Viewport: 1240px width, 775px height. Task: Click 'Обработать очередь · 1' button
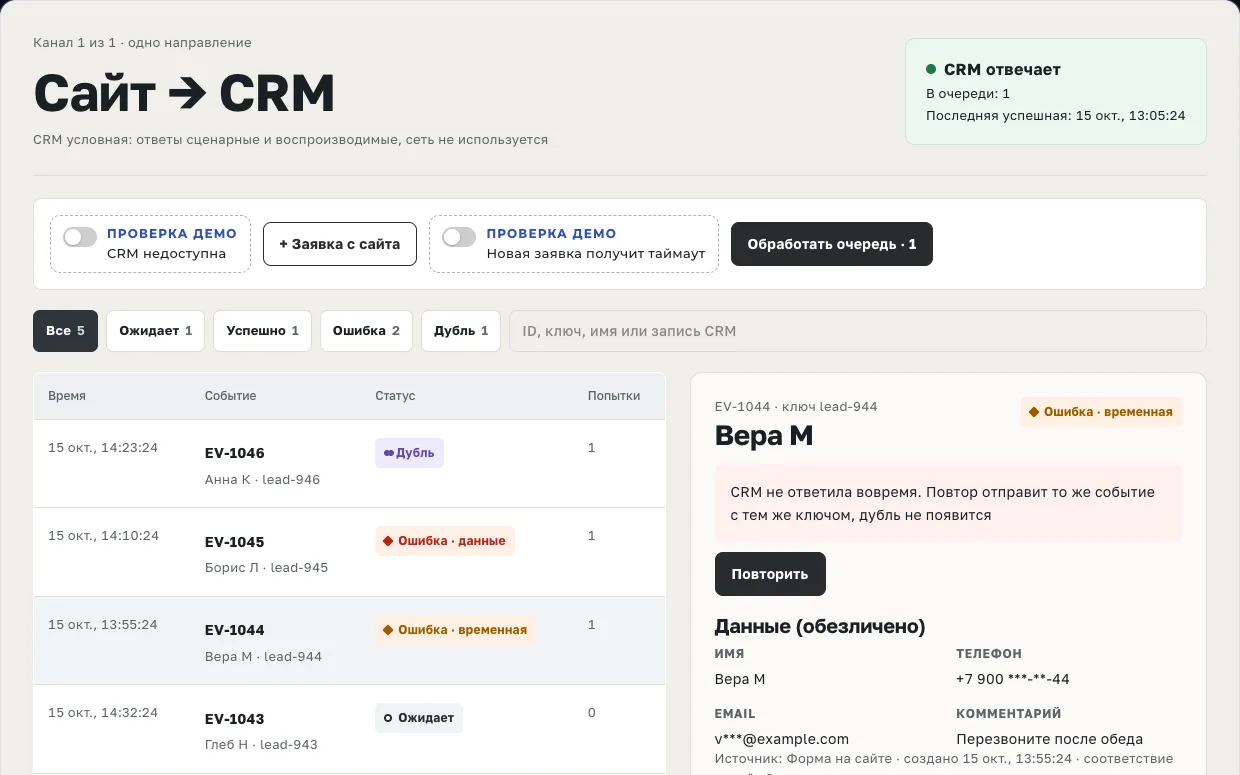click(x=832, y=244)
